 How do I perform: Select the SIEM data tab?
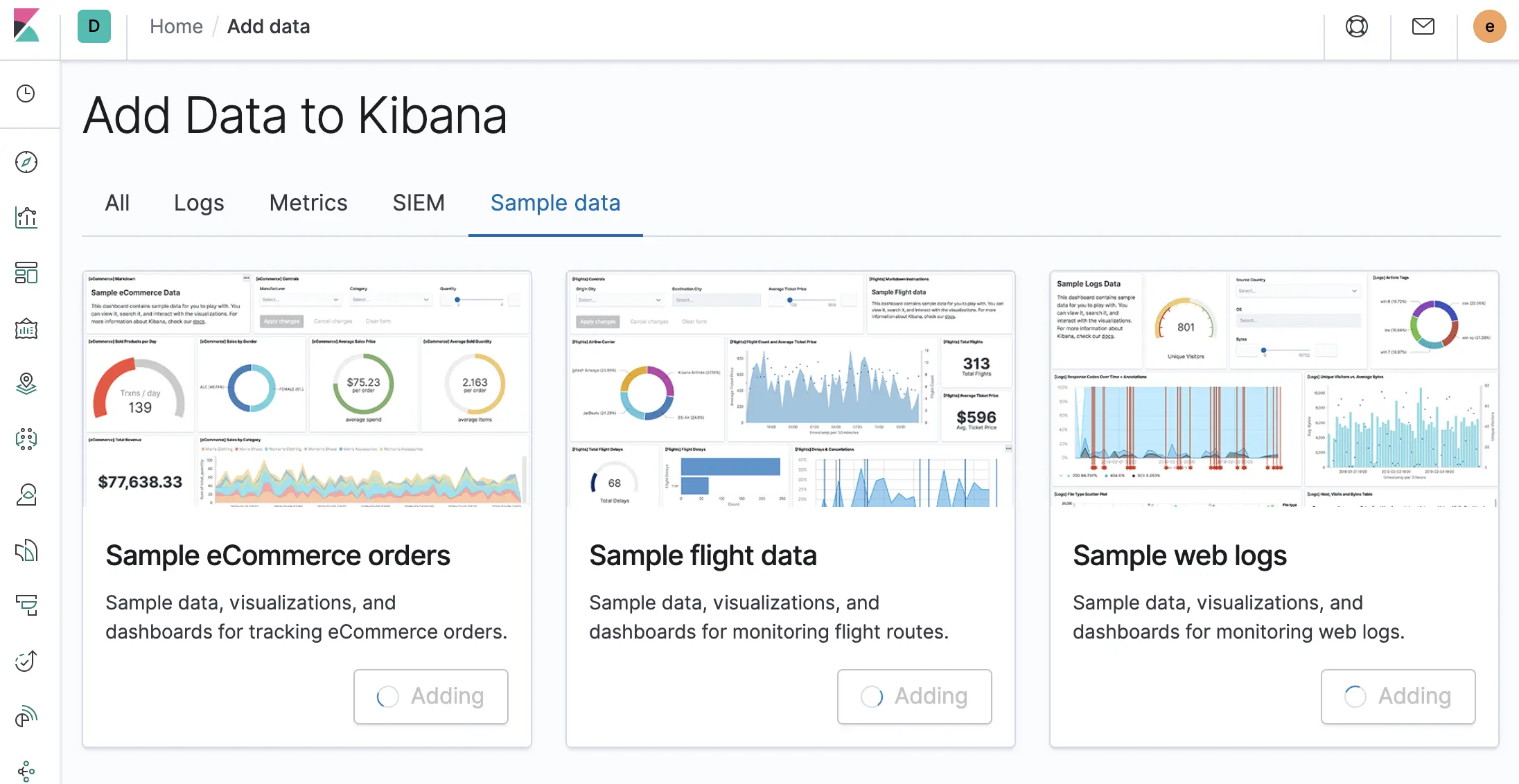[x=419, y=203]
